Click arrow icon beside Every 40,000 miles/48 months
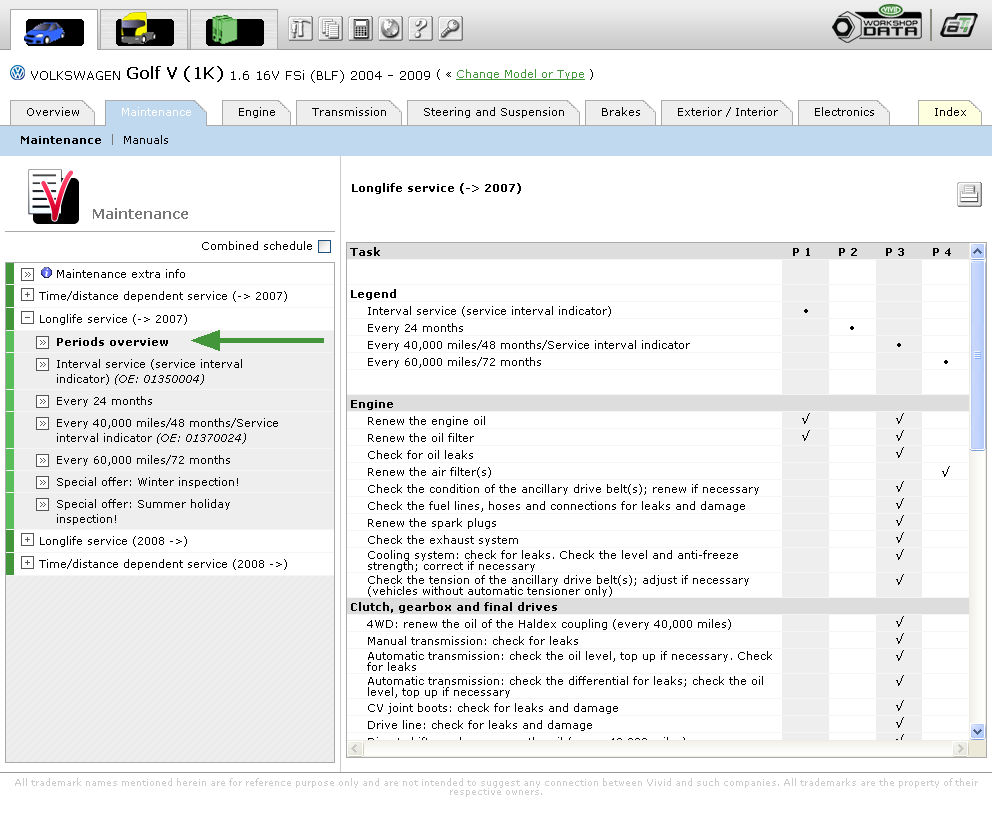The height and width of the screenshot is (813, 992). [42, 424]
